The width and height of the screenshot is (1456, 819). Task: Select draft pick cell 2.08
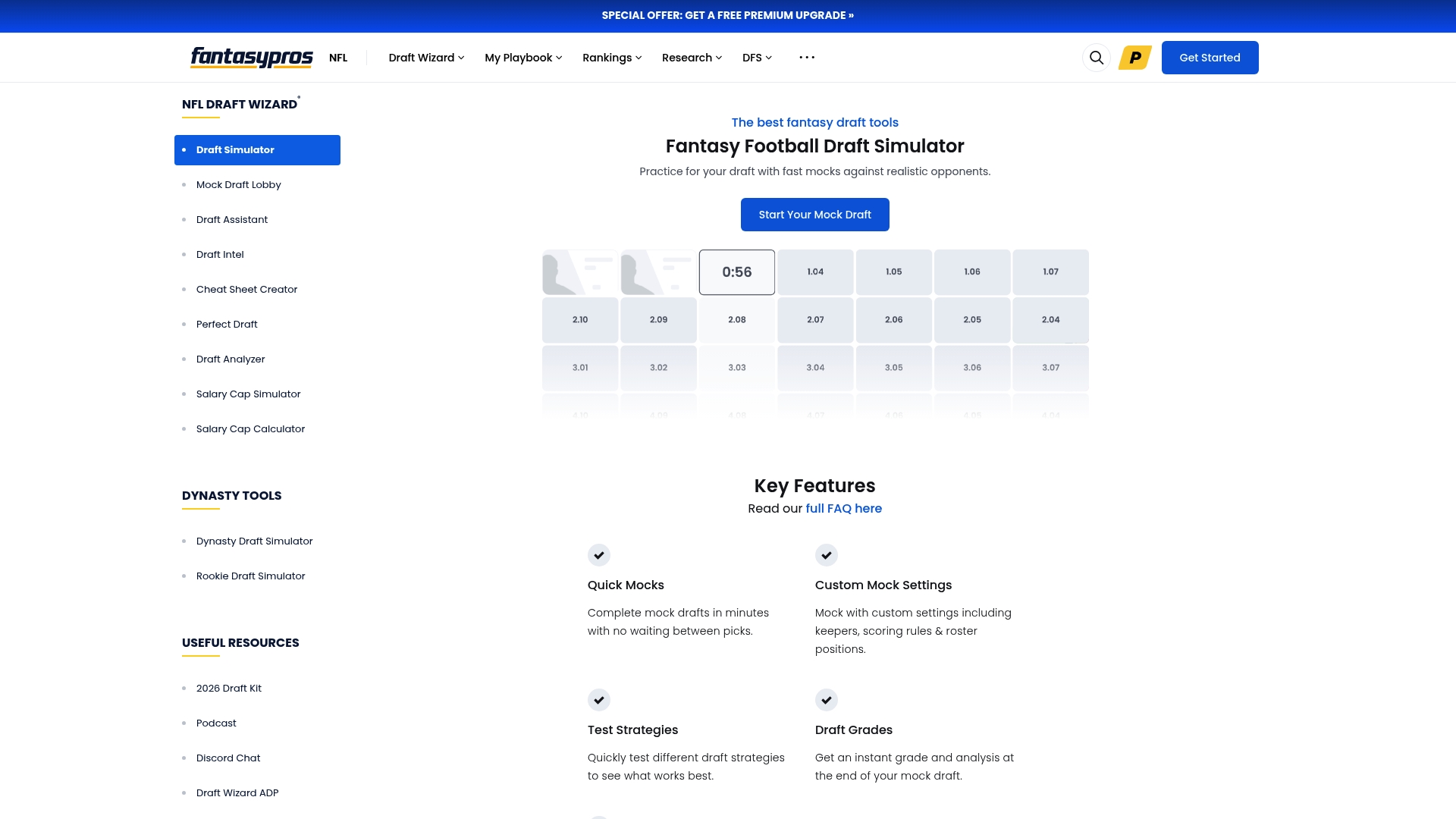click(x=737, y=320)
